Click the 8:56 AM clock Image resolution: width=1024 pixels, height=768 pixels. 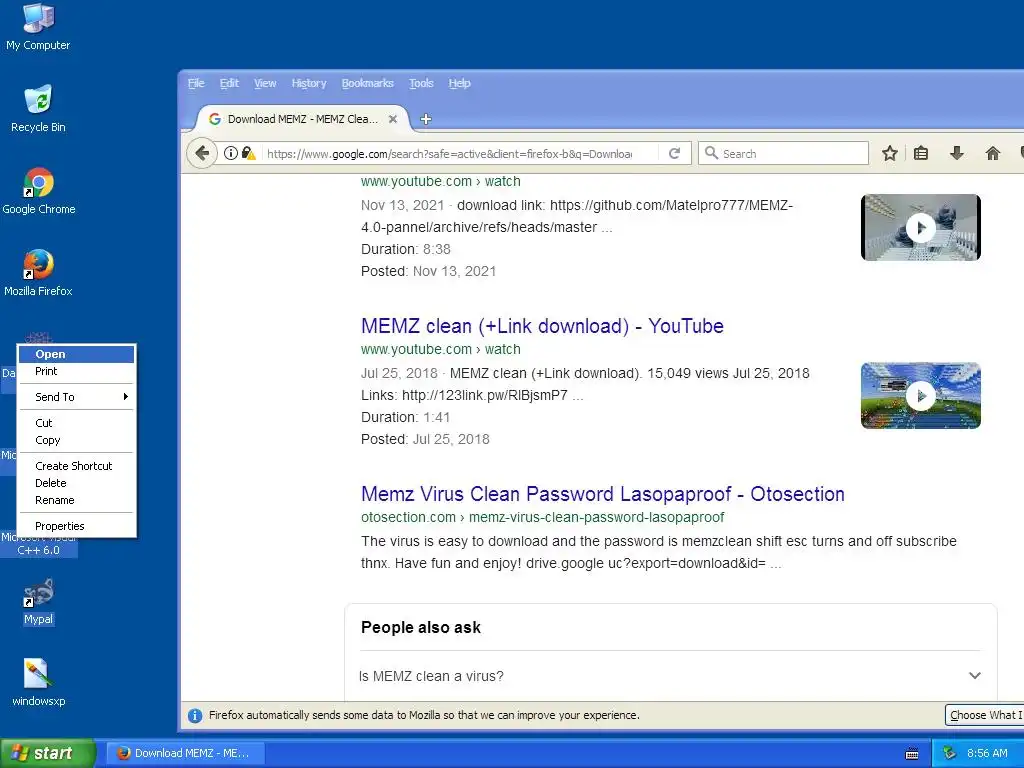(x=987, y=753)
